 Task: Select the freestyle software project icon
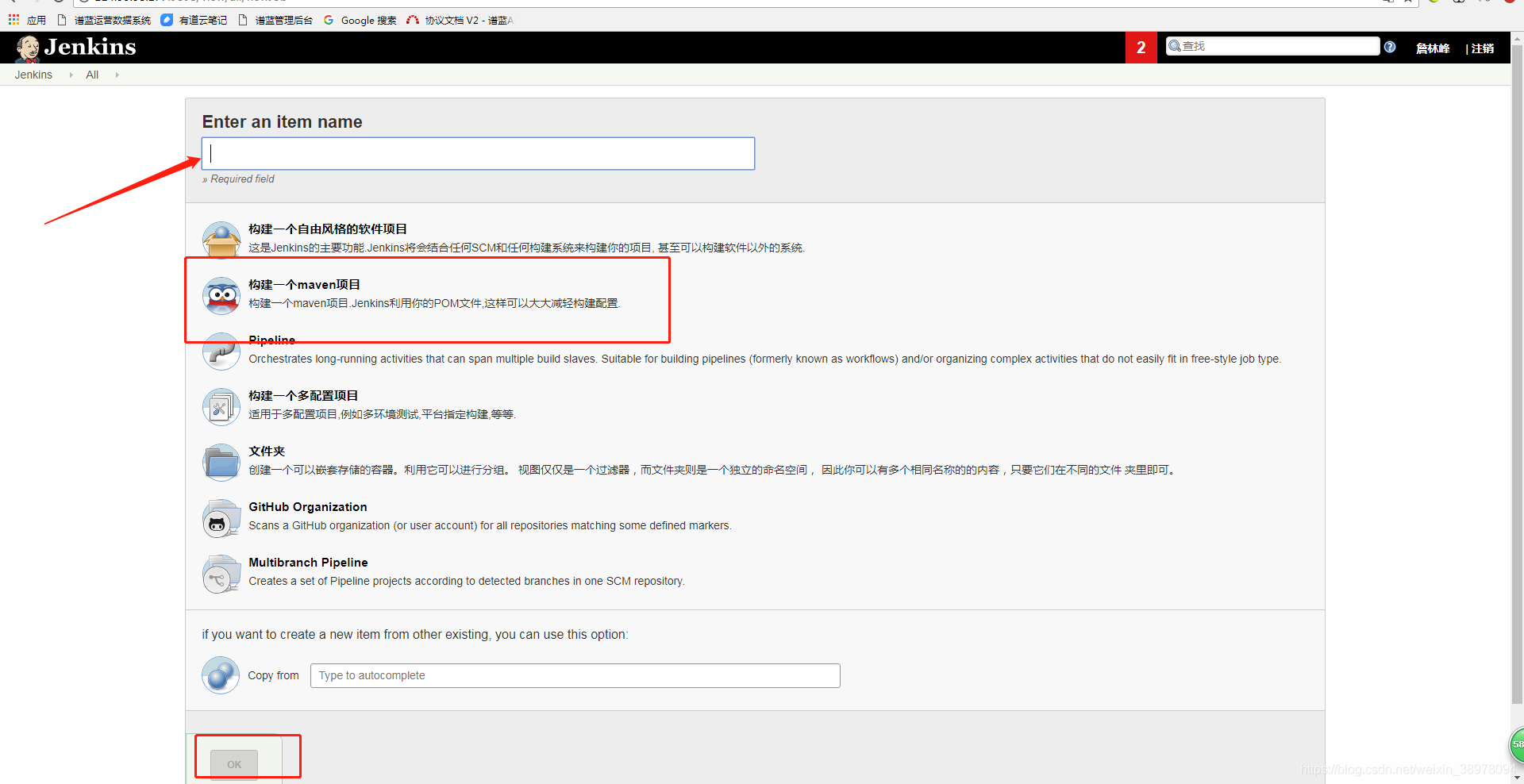pos(221,239)
